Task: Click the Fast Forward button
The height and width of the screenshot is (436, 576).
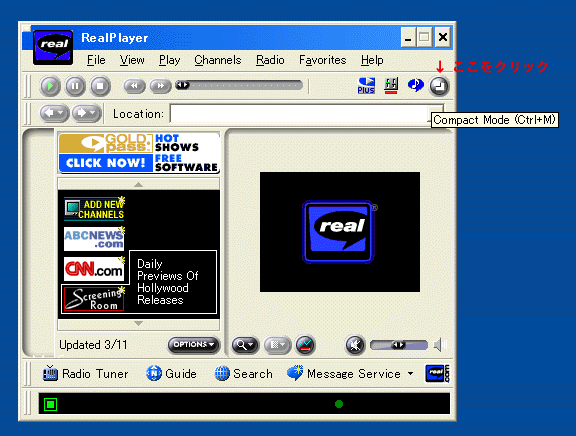Action: [x=160, y=86]
